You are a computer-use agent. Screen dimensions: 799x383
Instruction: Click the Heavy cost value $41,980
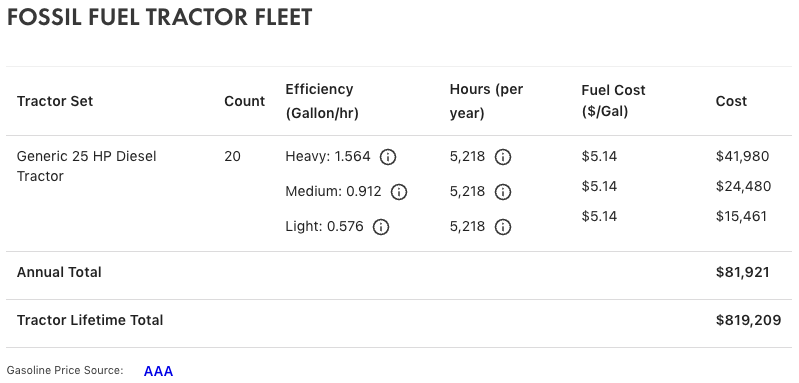click(742, 156)
